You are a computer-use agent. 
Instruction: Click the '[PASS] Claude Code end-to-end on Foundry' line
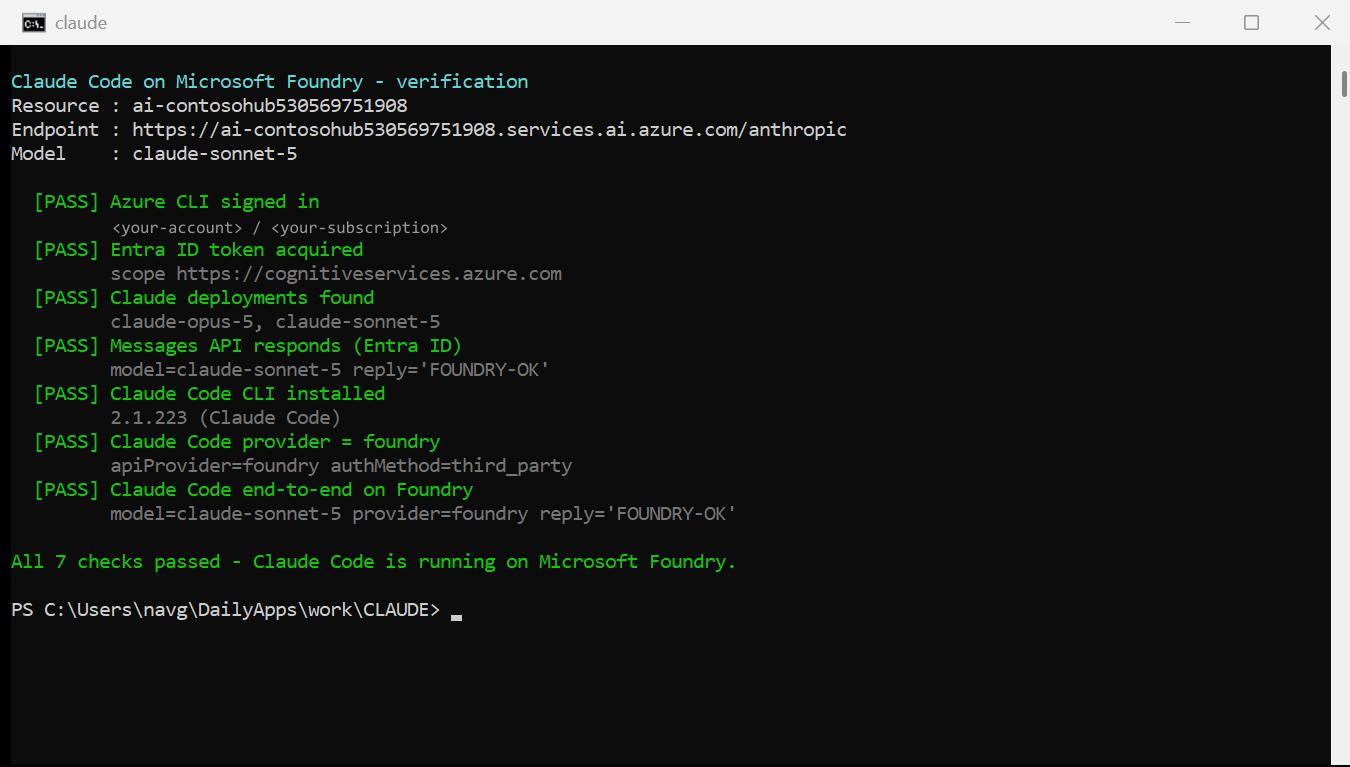click(253, 490)
